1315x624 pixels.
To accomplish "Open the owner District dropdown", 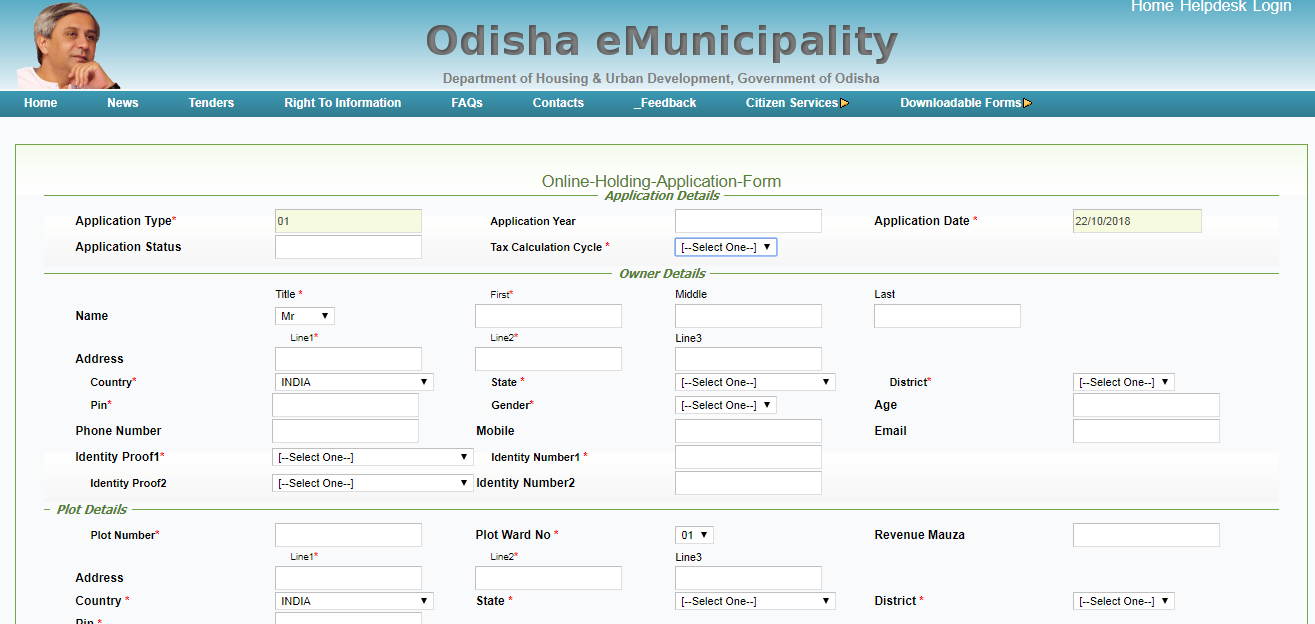I will click(x=1122, y=381).
